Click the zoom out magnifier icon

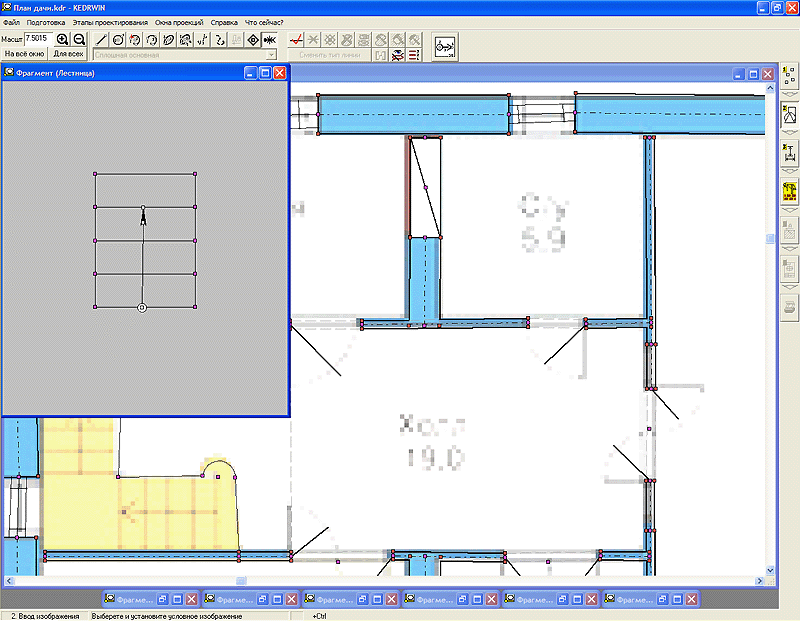click(x=78, y=38)
